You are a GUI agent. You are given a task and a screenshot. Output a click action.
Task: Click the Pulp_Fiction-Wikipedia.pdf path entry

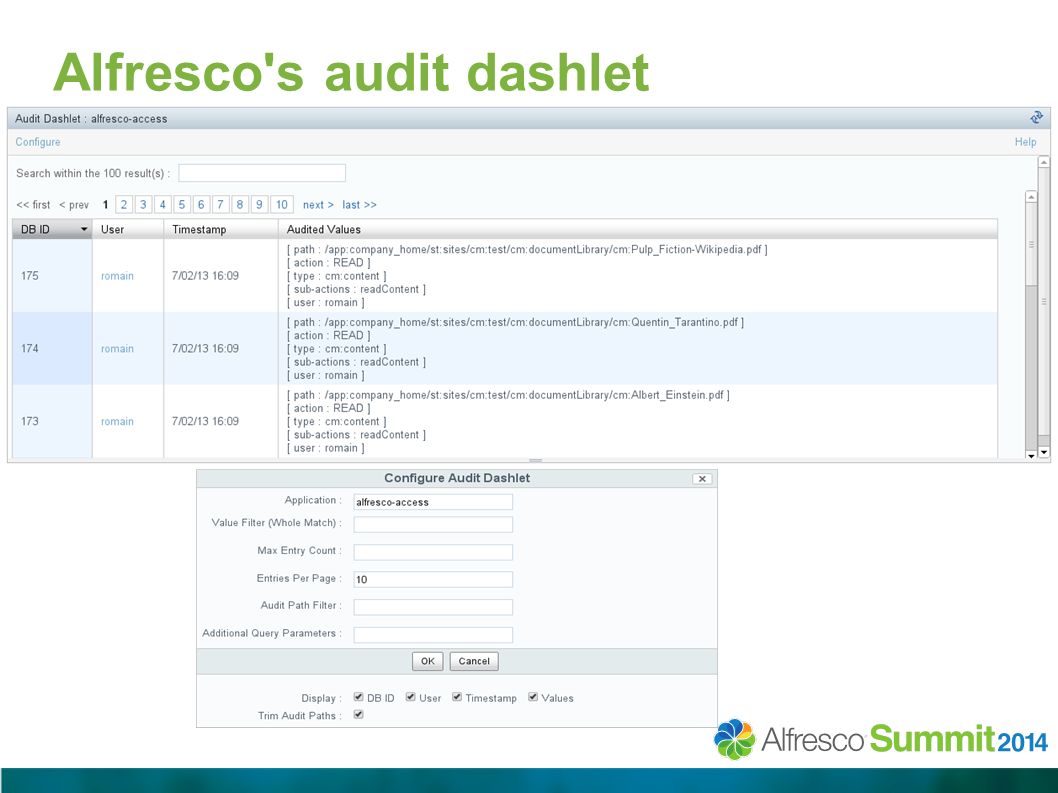527,250
